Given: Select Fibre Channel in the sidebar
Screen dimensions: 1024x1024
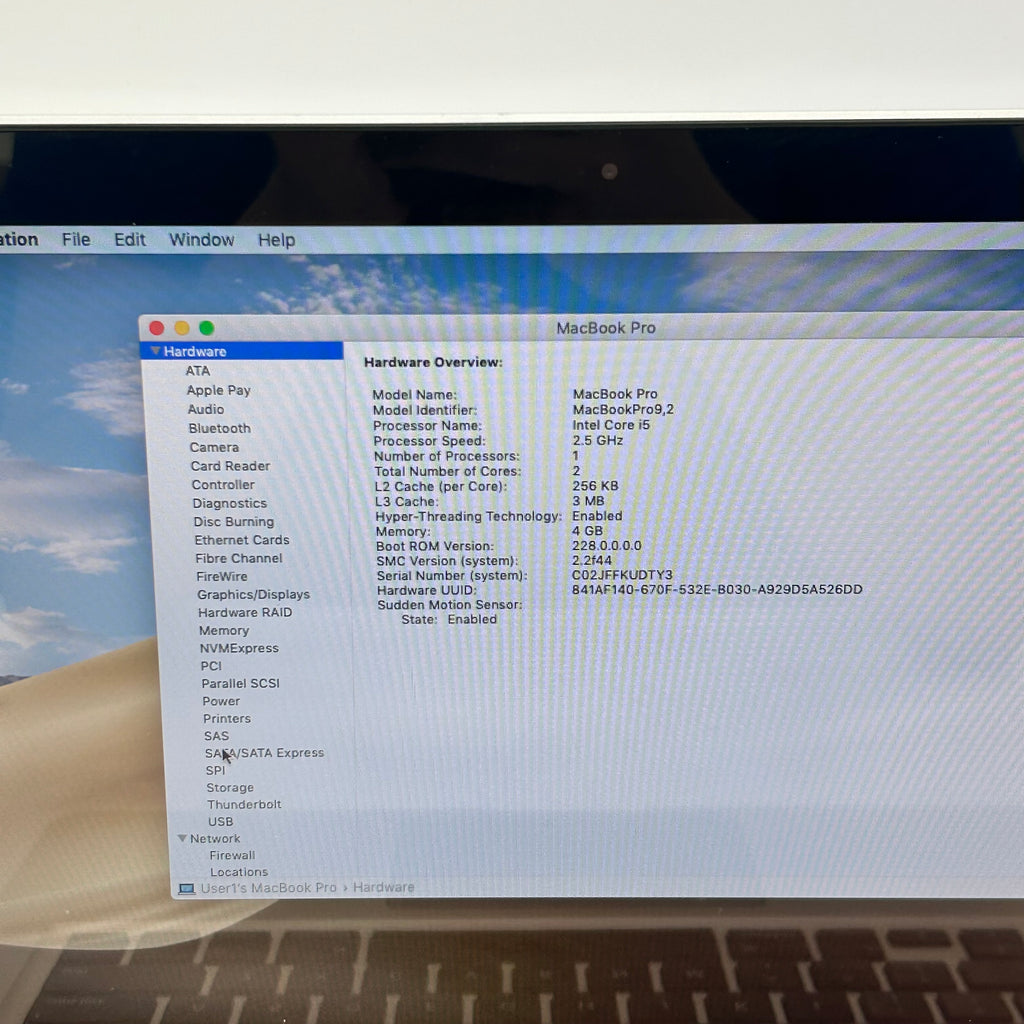Looking at the screenshot, I should 238,558.
